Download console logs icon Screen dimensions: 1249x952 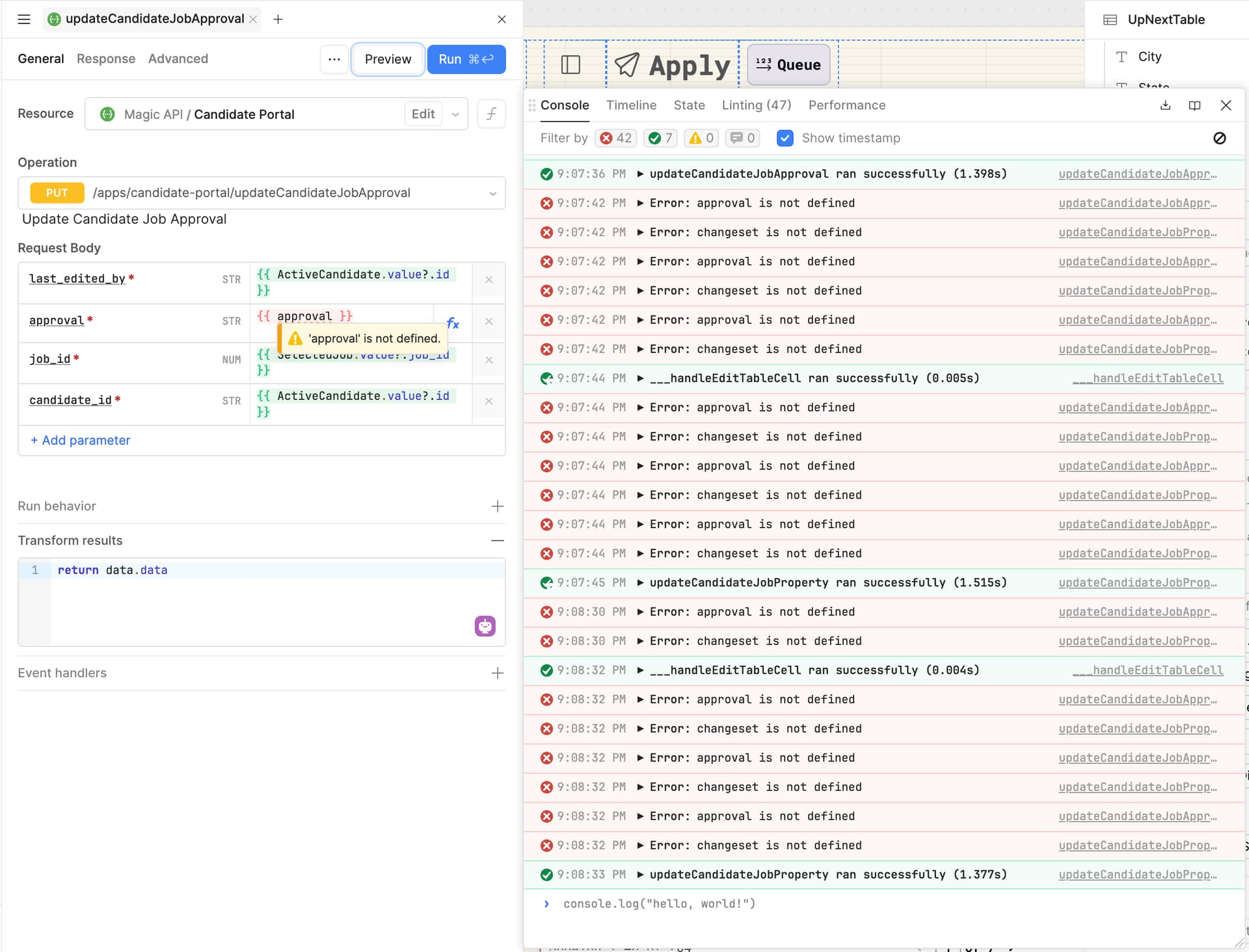(x=1166, y=105)
